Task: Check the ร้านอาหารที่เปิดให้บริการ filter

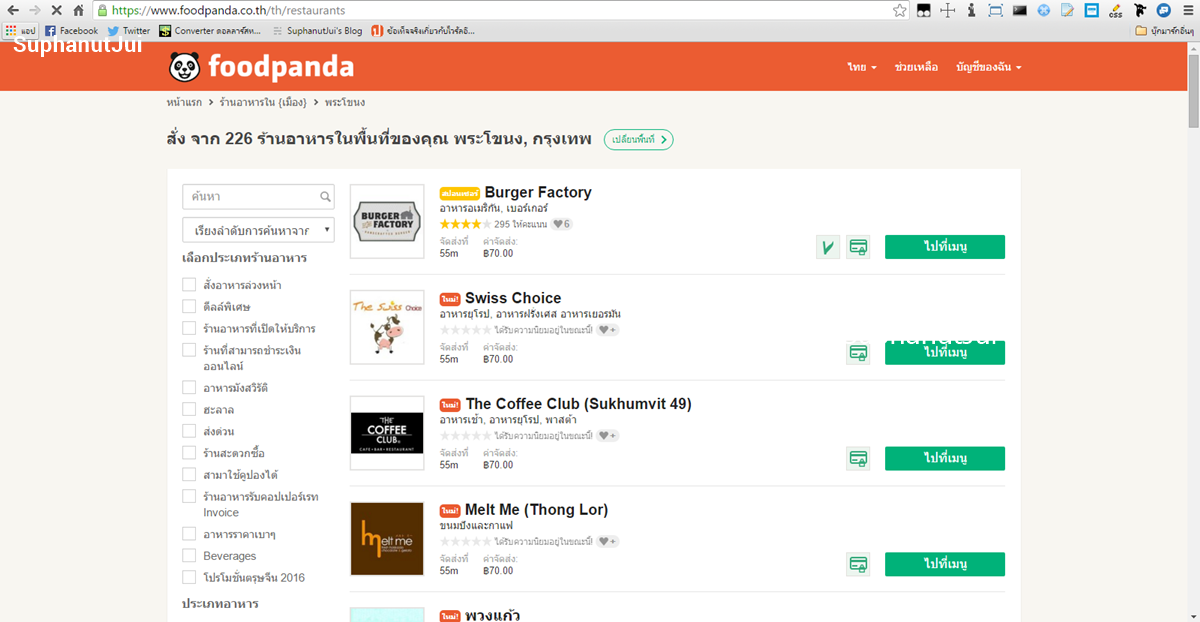Action: pos(189,328)
